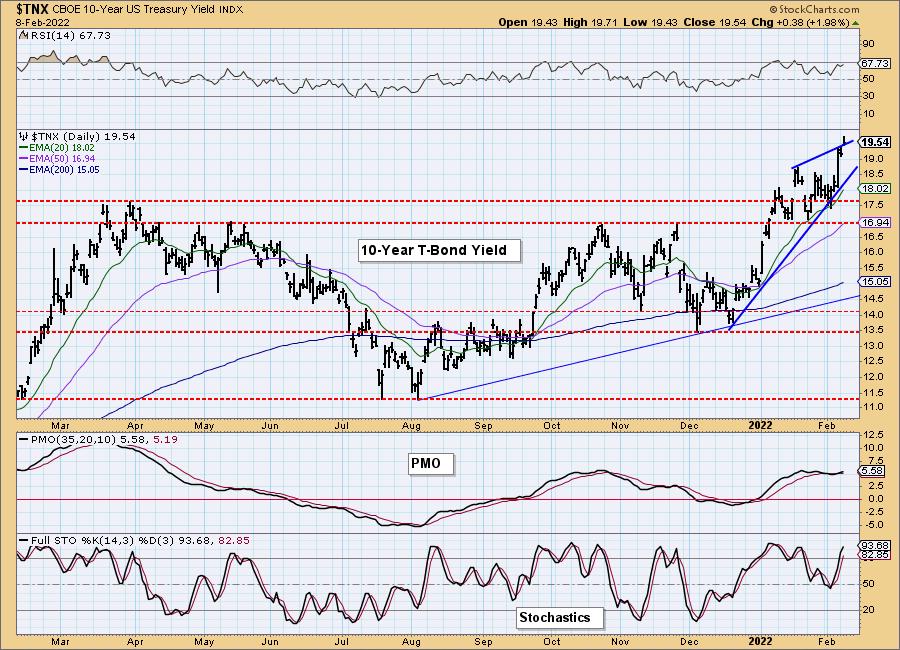Click the purple EMA(50) legend line swatch
Image resolution: width=900 pixels, height=650 pixels.
tap(24, 159)
